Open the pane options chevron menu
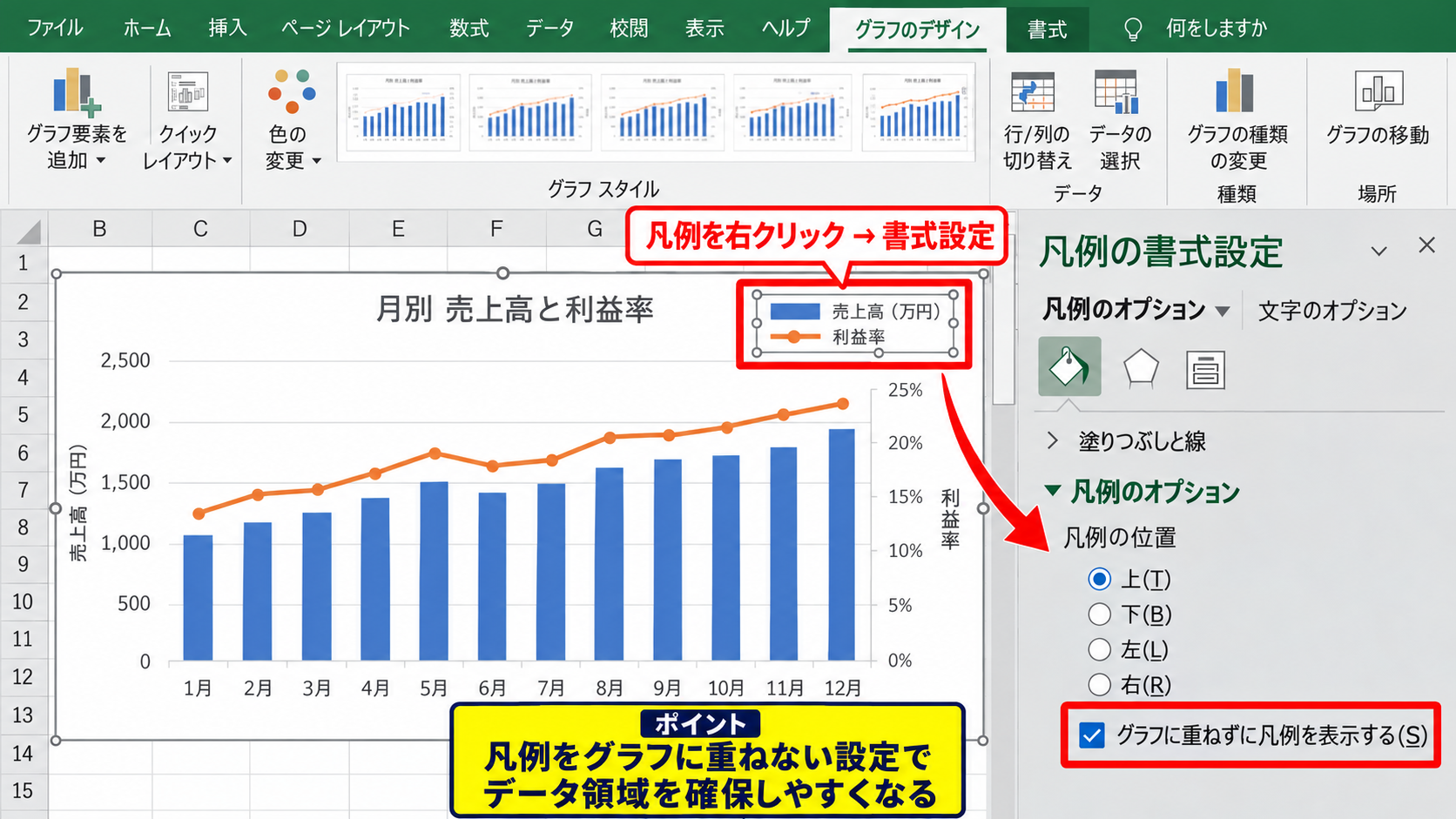Image resolution: width=1456 pixels, height=819 pixels. tap(1378, 251)
